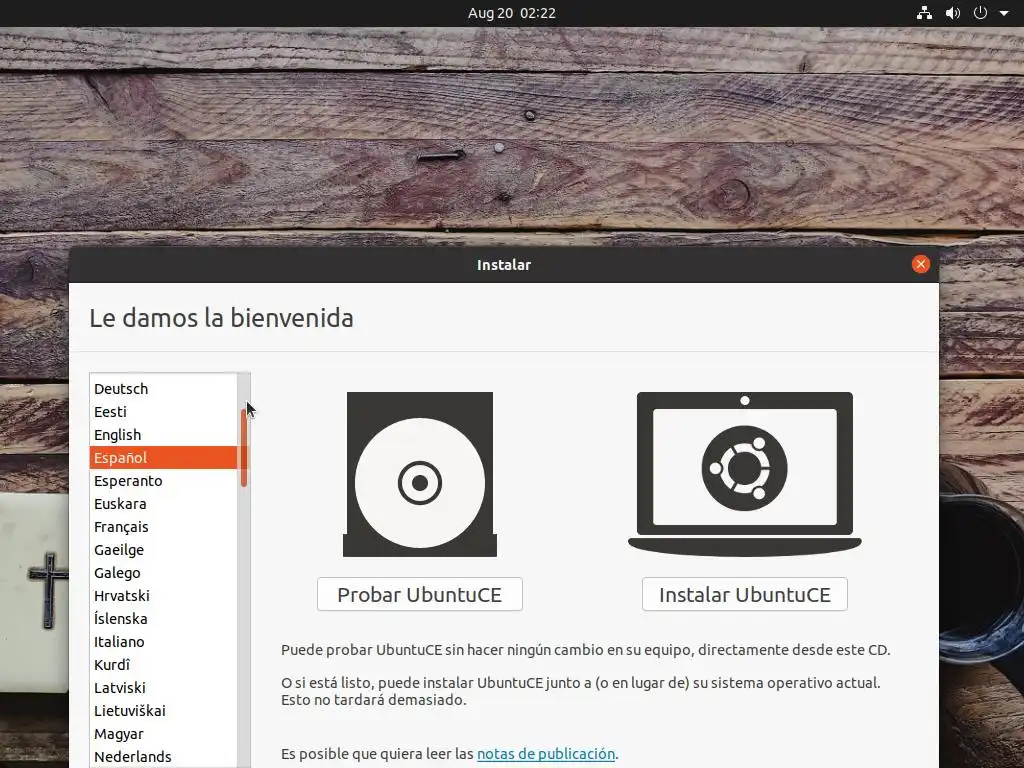Click the Instalar UbuntuCE button
Viewport: 1024px width, 768px height.
tap(744, 594)
